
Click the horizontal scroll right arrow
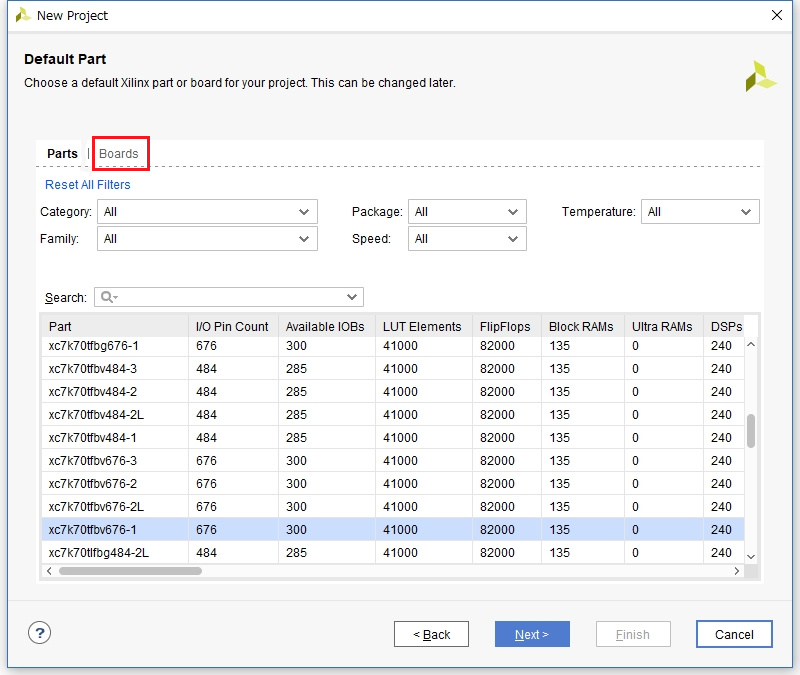[737, 571]
